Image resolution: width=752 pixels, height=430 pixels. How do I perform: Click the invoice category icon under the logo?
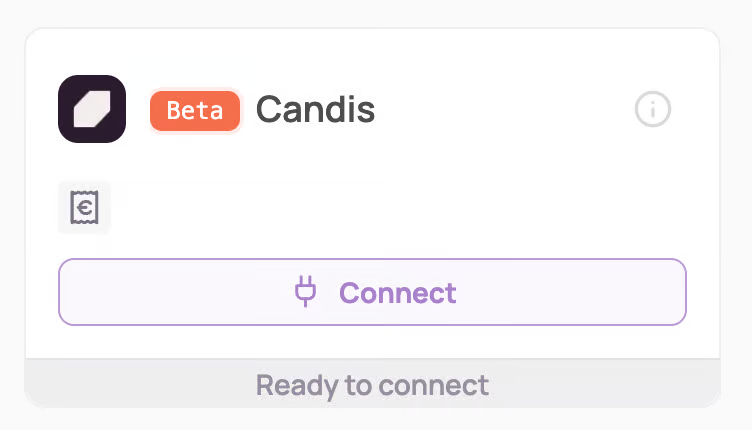pyautogui.click(x=84, y=208)
